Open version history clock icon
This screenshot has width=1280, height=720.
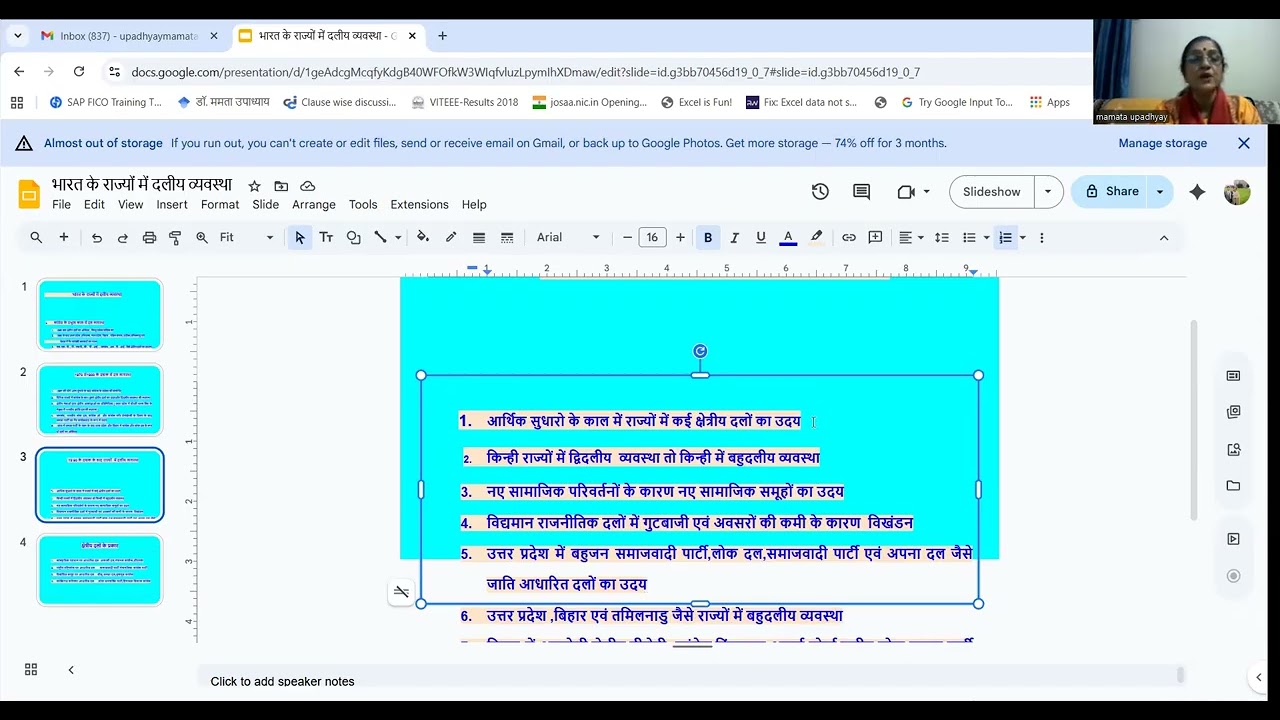(x=820, y=191)
